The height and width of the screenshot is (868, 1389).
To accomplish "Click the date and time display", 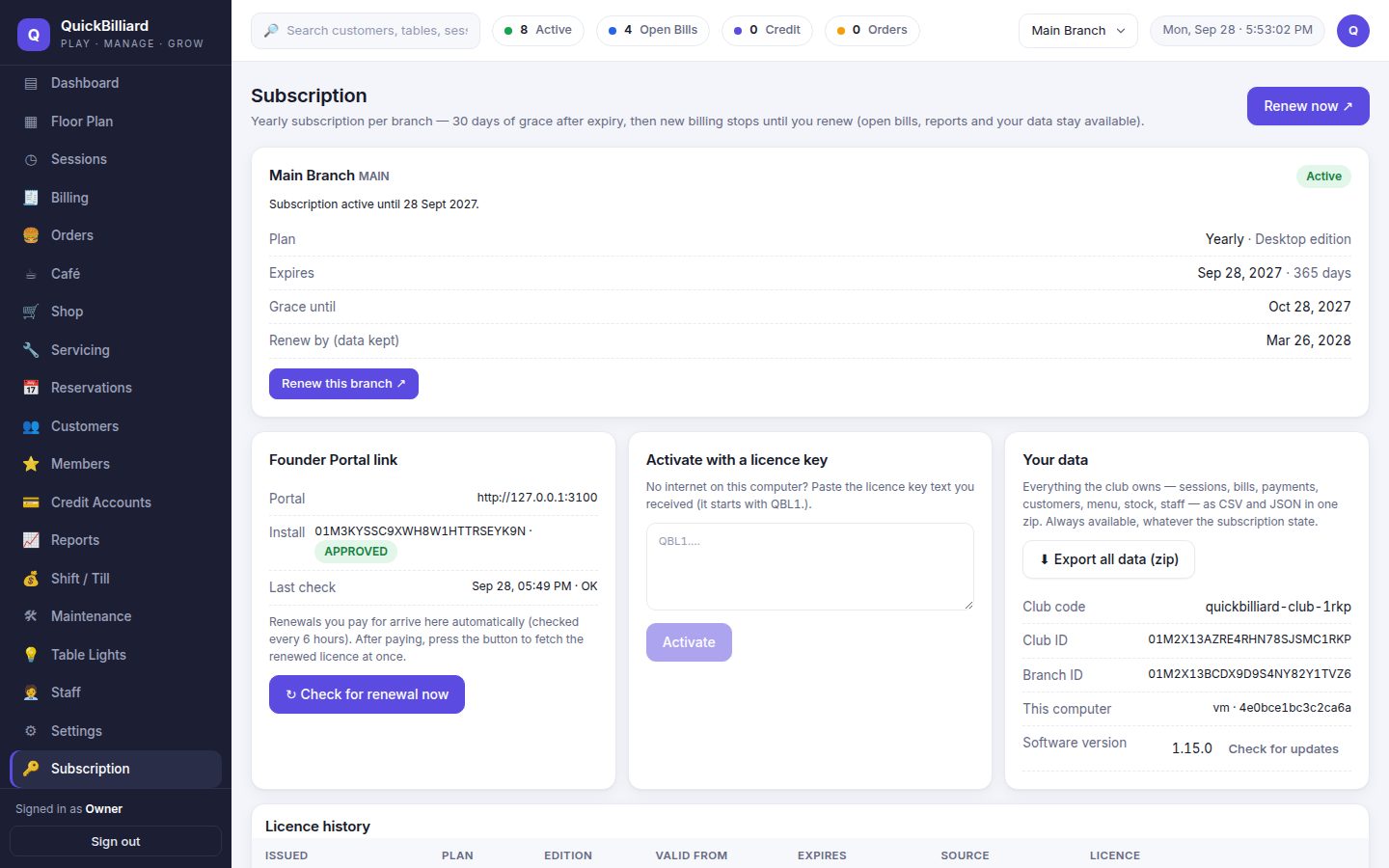I will click(1238, 31).
